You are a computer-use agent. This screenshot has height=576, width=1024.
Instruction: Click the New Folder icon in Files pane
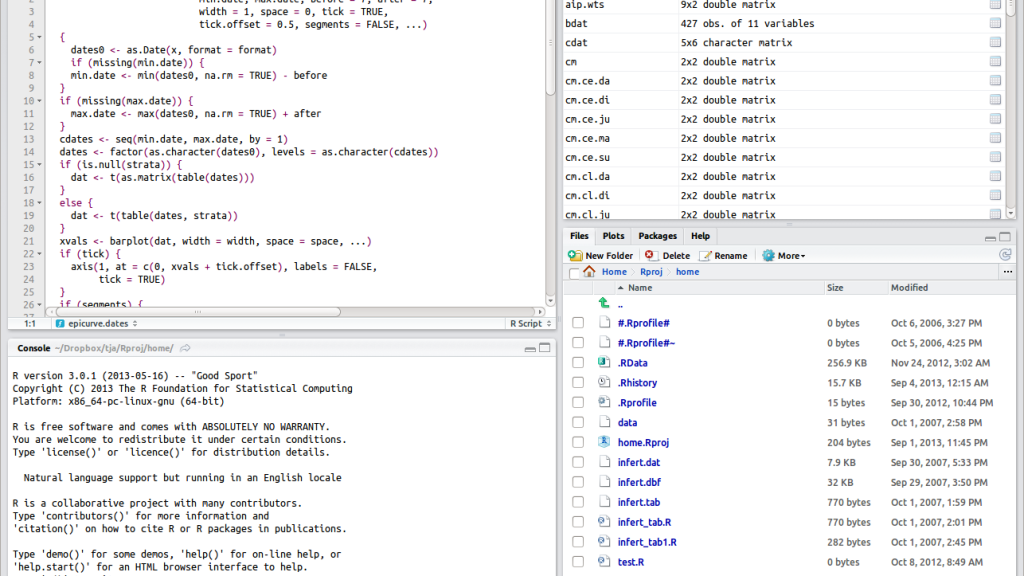coord(575,255)
